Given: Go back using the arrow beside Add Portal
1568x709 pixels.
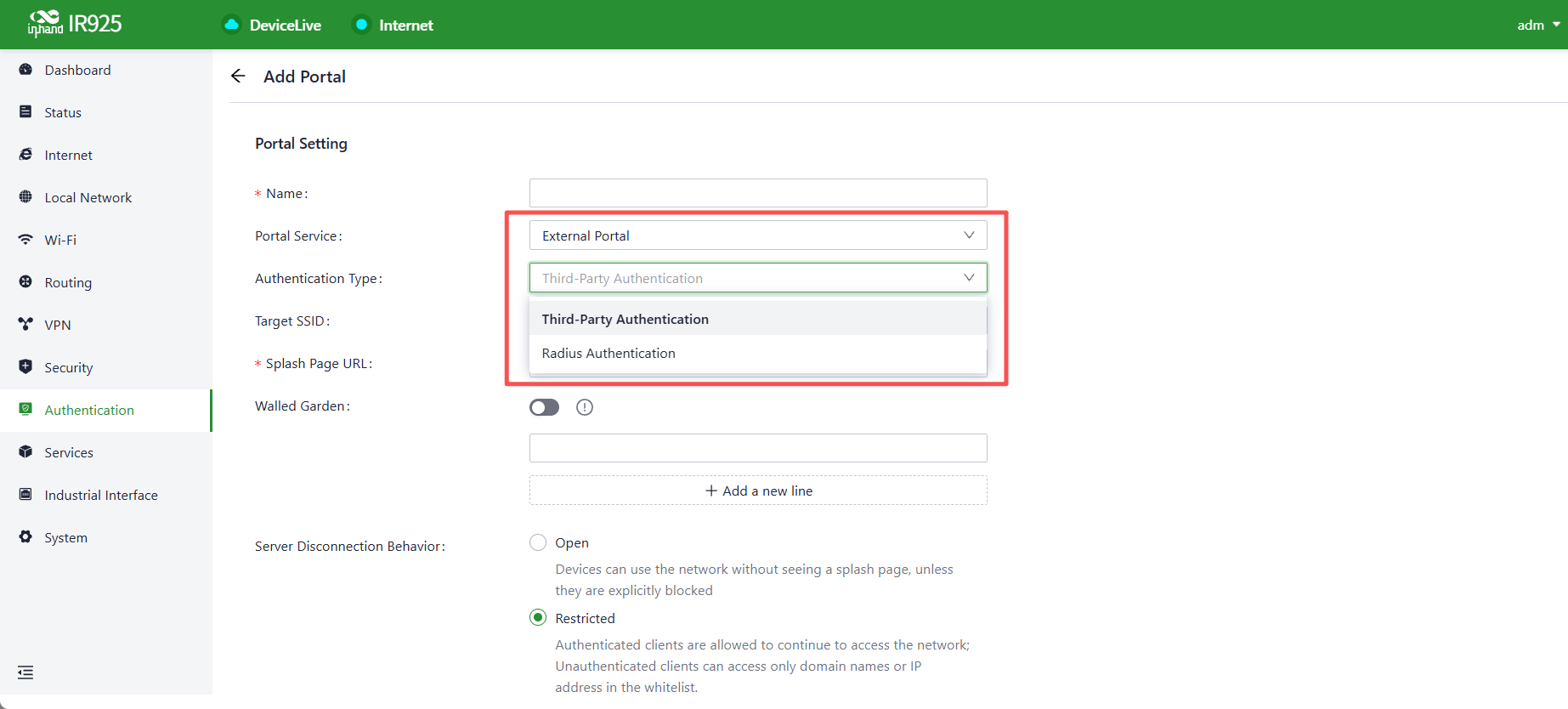Looking at the screenshot, I should pos(238,76).
